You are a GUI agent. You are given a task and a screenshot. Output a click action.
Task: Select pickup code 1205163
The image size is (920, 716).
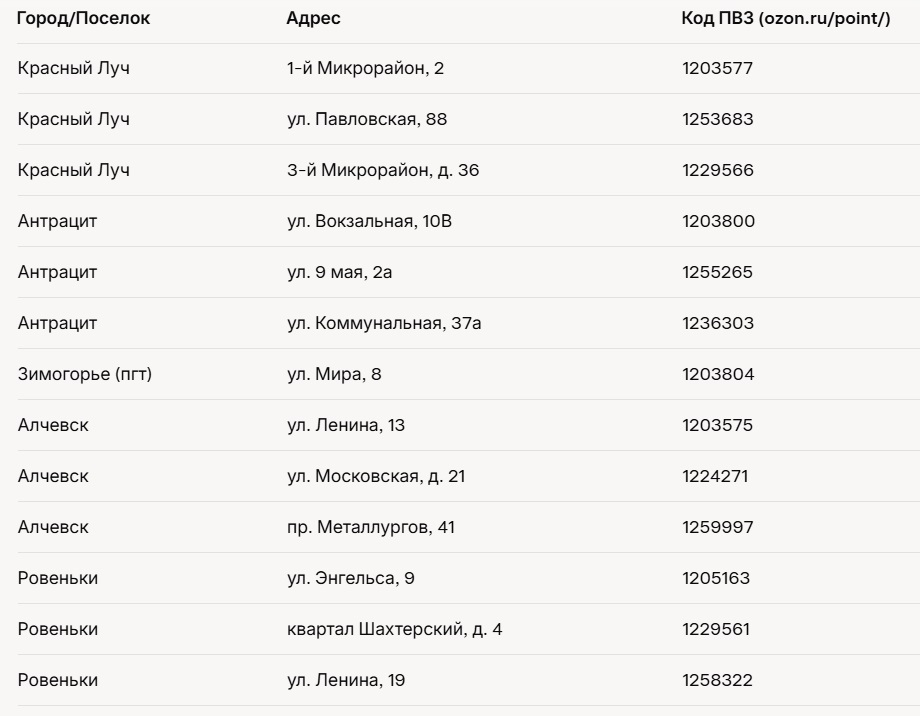pyautogui.click(x=715, y=578)
